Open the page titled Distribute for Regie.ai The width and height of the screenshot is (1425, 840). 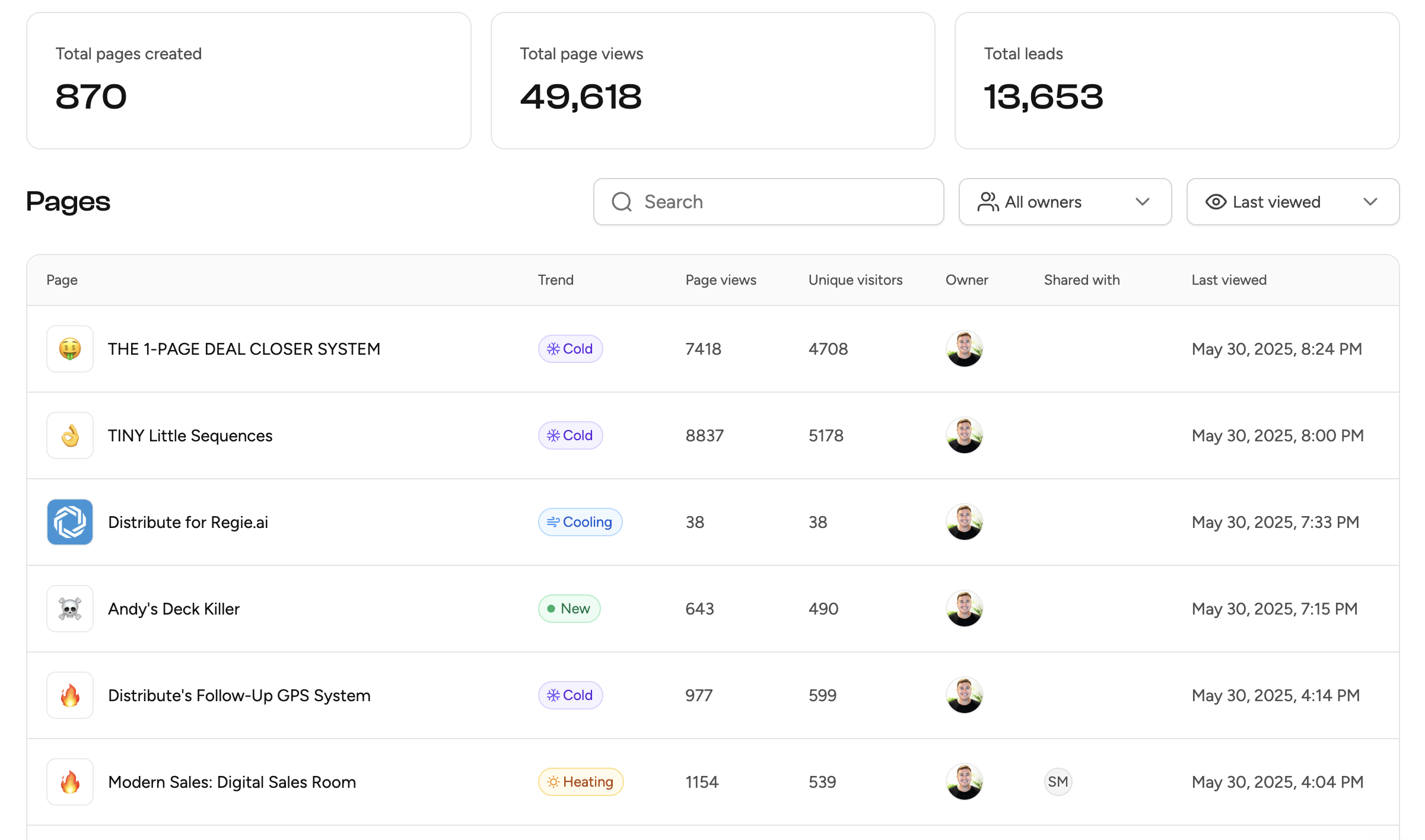pyautogui.click(x=188, y=522)
